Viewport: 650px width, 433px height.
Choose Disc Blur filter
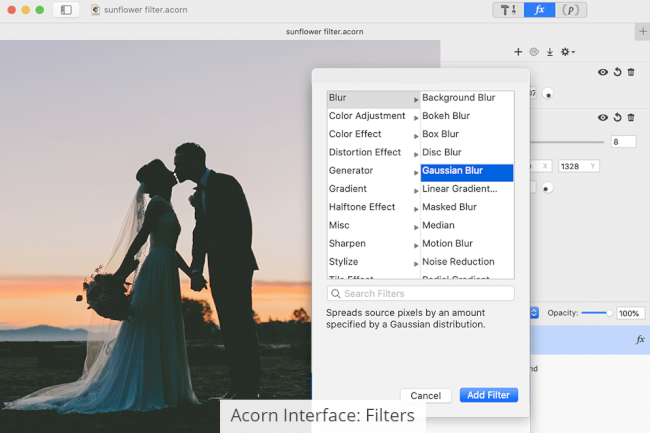(x=467, y=152)
